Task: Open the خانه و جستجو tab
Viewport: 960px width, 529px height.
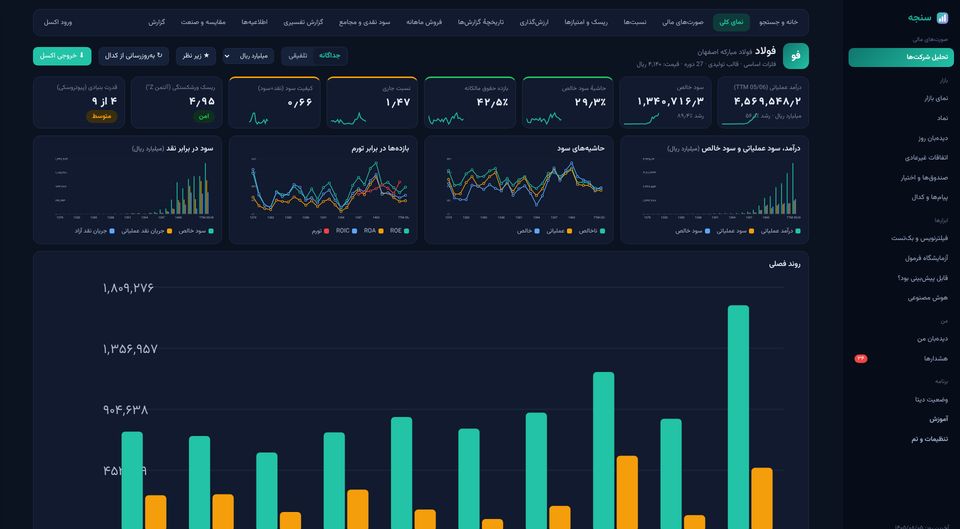Action: tap(778, 22)
